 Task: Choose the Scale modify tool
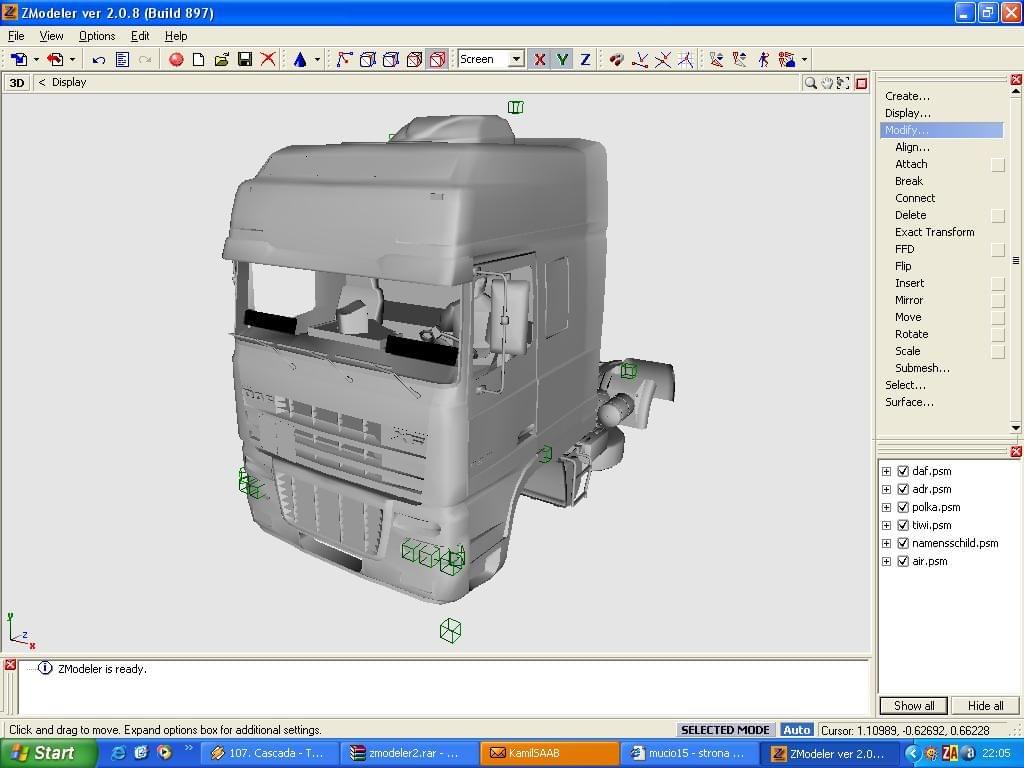coord(907,351)
